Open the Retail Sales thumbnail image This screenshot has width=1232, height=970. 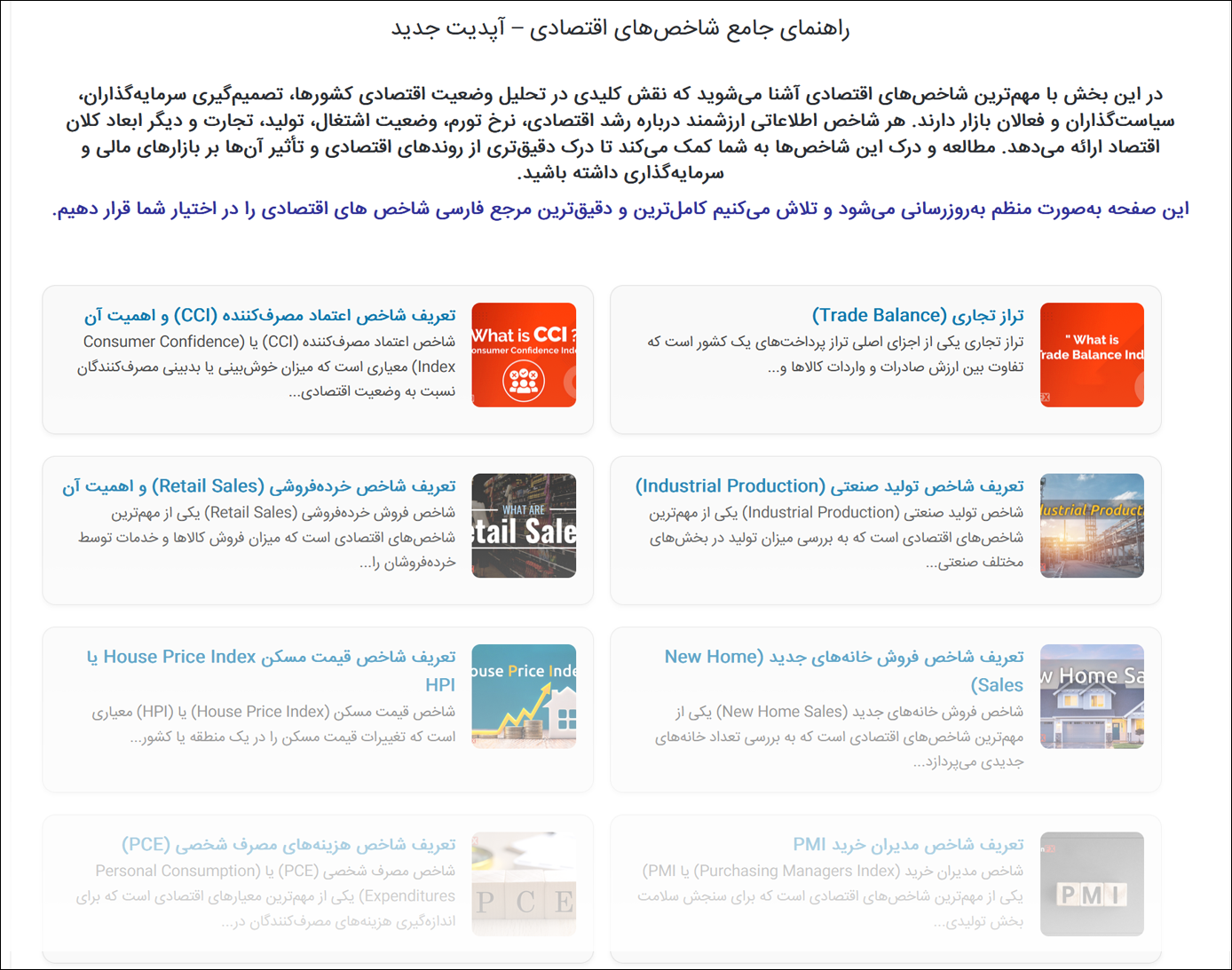[x=524, y=525]
